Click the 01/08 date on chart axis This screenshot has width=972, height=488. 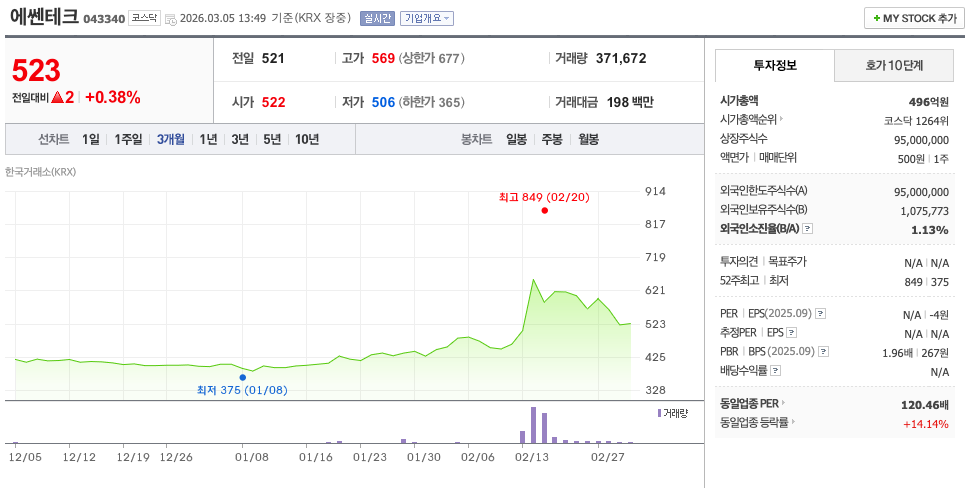point(252,457)
